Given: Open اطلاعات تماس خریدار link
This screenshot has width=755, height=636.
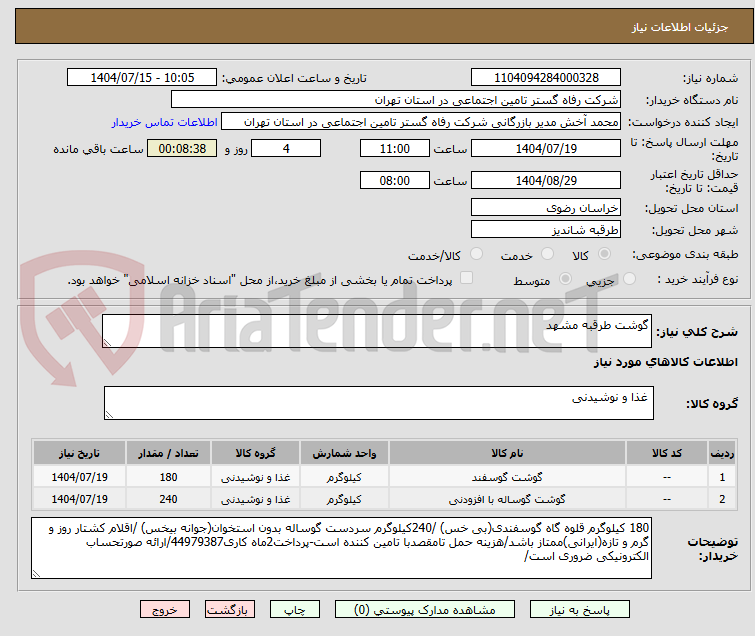Looking at the screenshot, I should (x=165, y=122).
